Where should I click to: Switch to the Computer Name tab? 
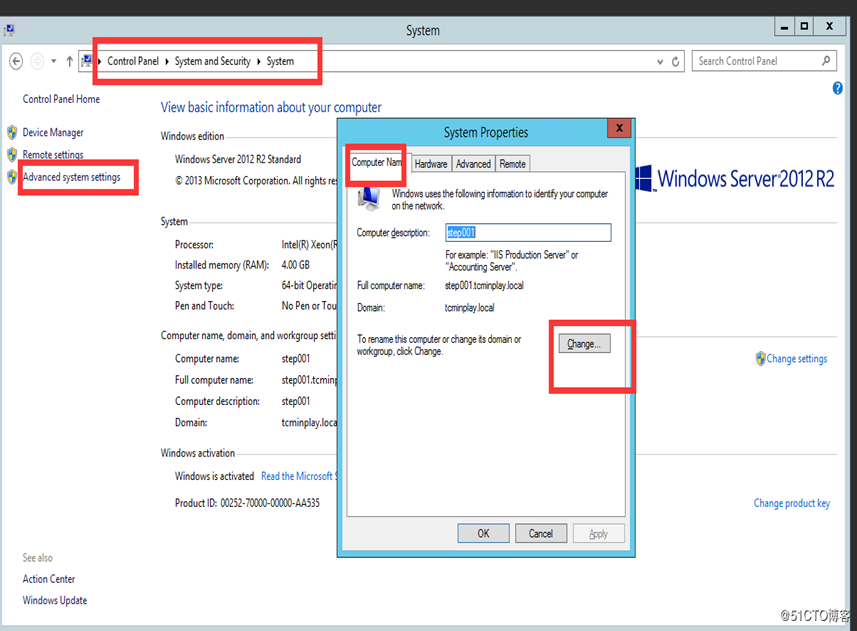[377, 162]
